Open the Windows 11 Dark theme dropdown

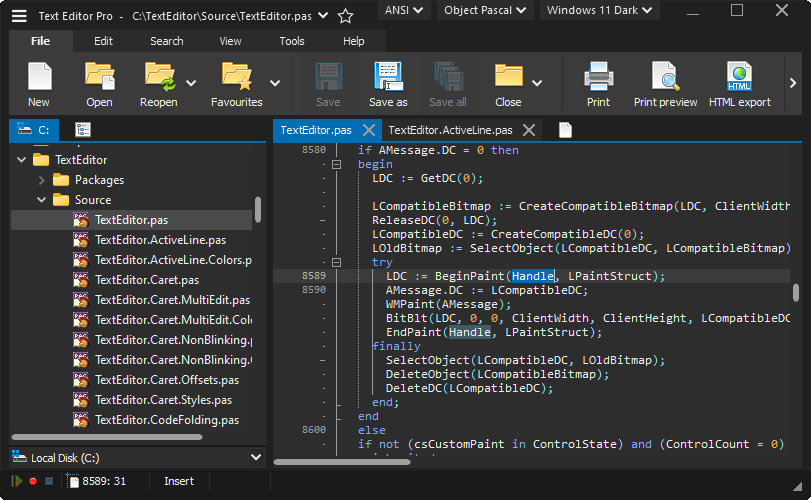coord(599,10)
